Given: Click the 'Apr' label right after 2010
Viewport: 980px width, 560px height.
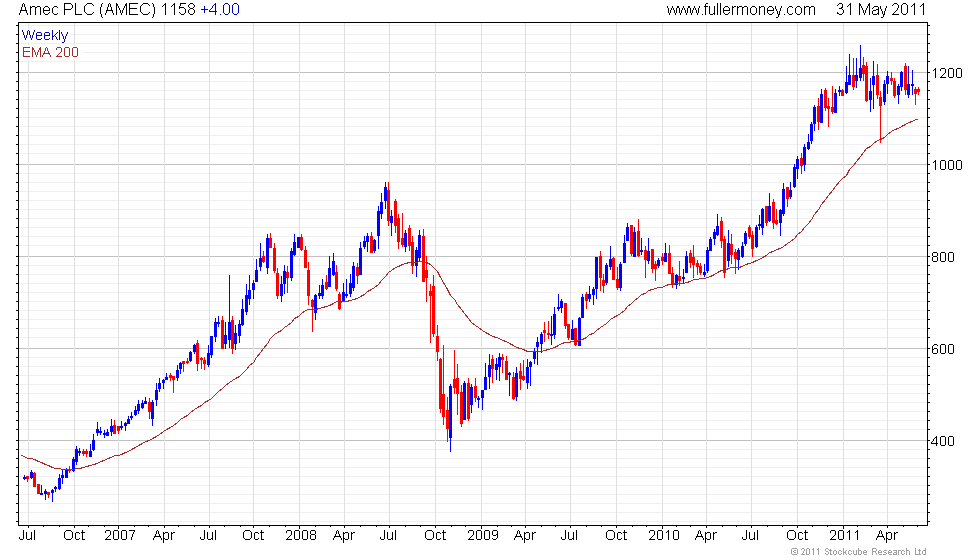Looking at the screenshot, I should [x=706, y=536].
